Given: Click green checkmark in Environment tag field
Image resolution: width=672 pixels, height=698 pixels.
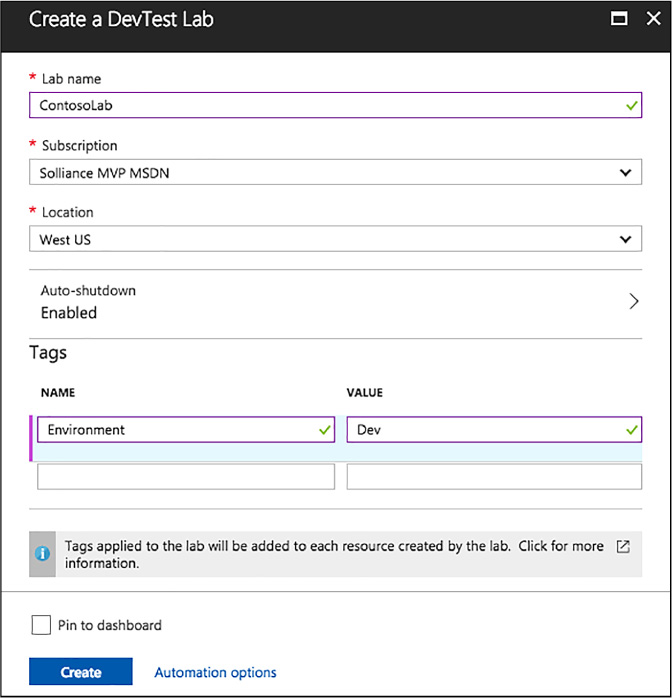Looking at the screenshot, I should tap(324, 430).
